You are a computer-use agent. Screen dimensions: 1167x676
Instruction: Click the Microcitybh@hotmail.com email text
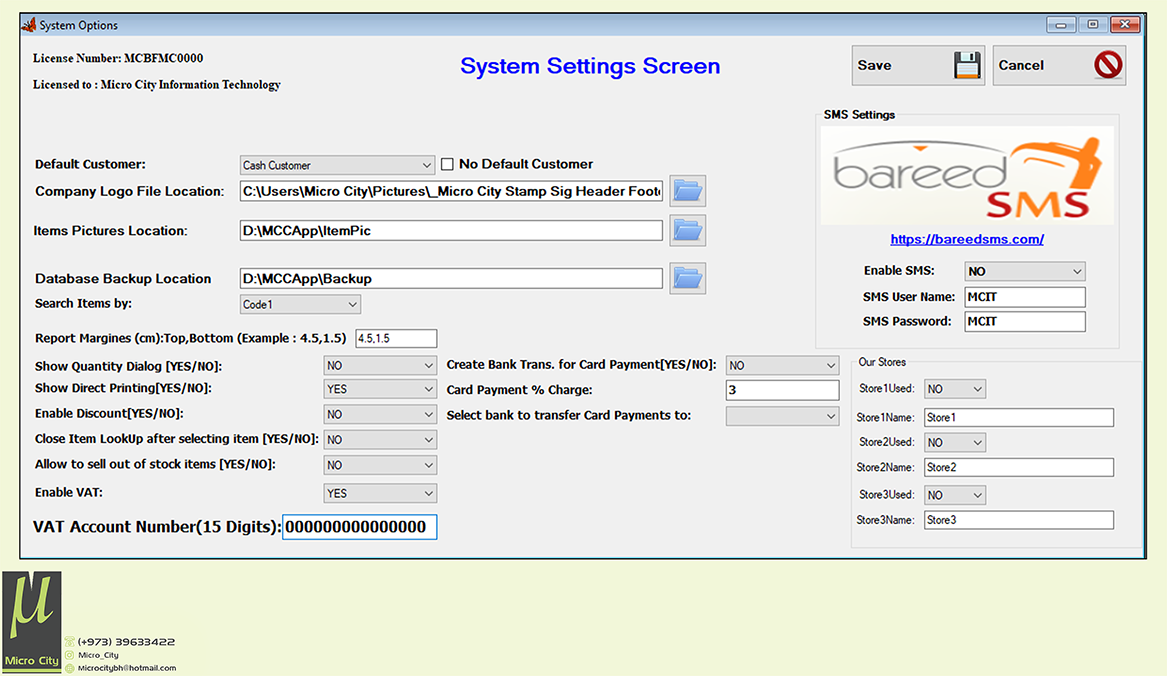point(127,668)
